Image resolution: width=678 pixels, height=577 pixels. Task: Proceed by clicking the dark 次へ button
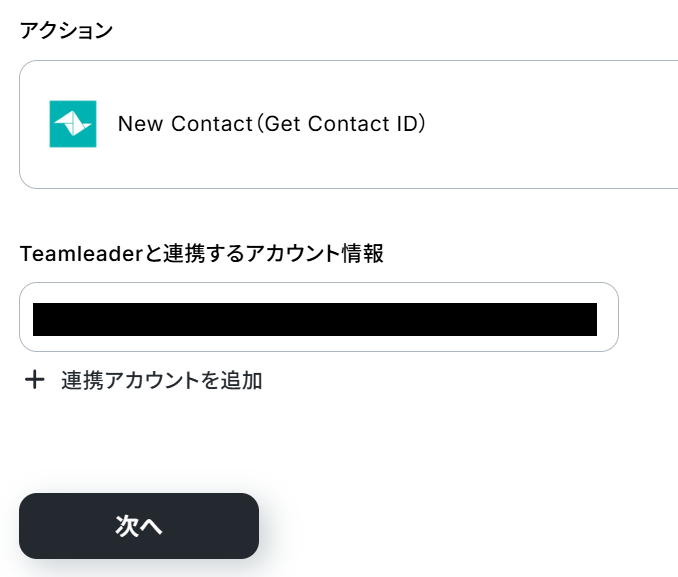click(139, 526)
